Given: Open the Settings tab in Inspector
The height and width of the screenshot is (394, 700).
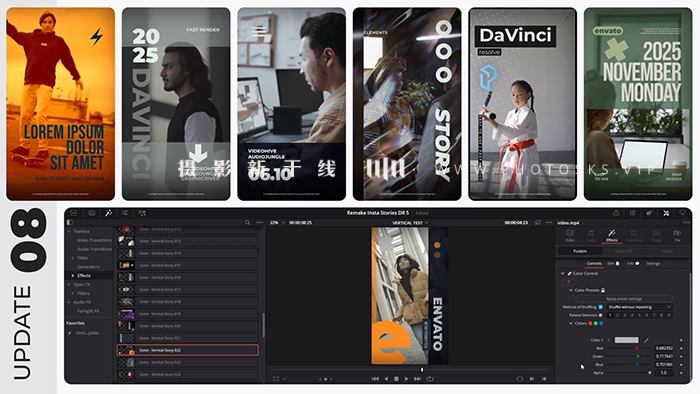Looking at the screenshot, I should [x=653, y=263].
